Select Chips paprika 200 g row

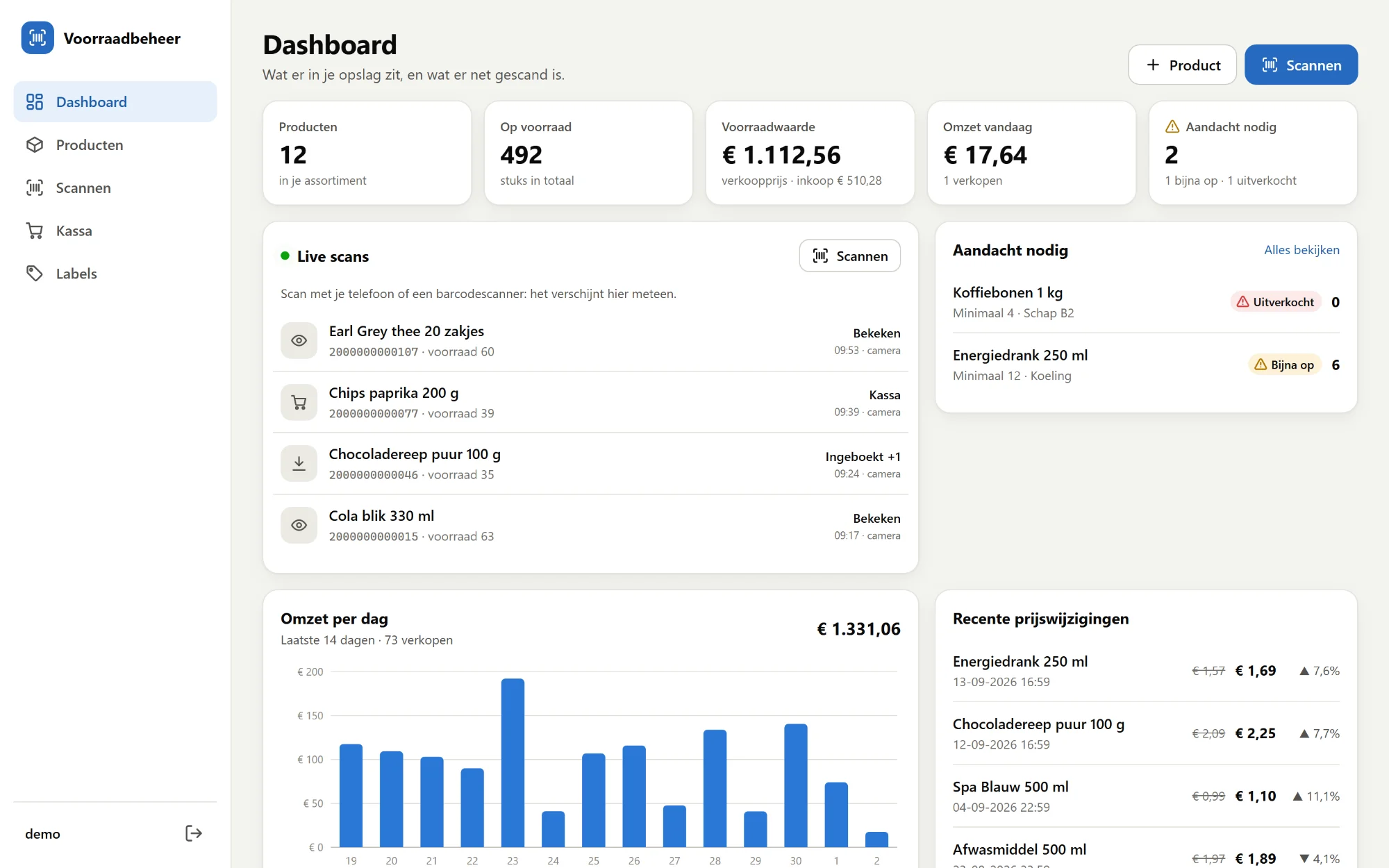click(x=590, y=403)
